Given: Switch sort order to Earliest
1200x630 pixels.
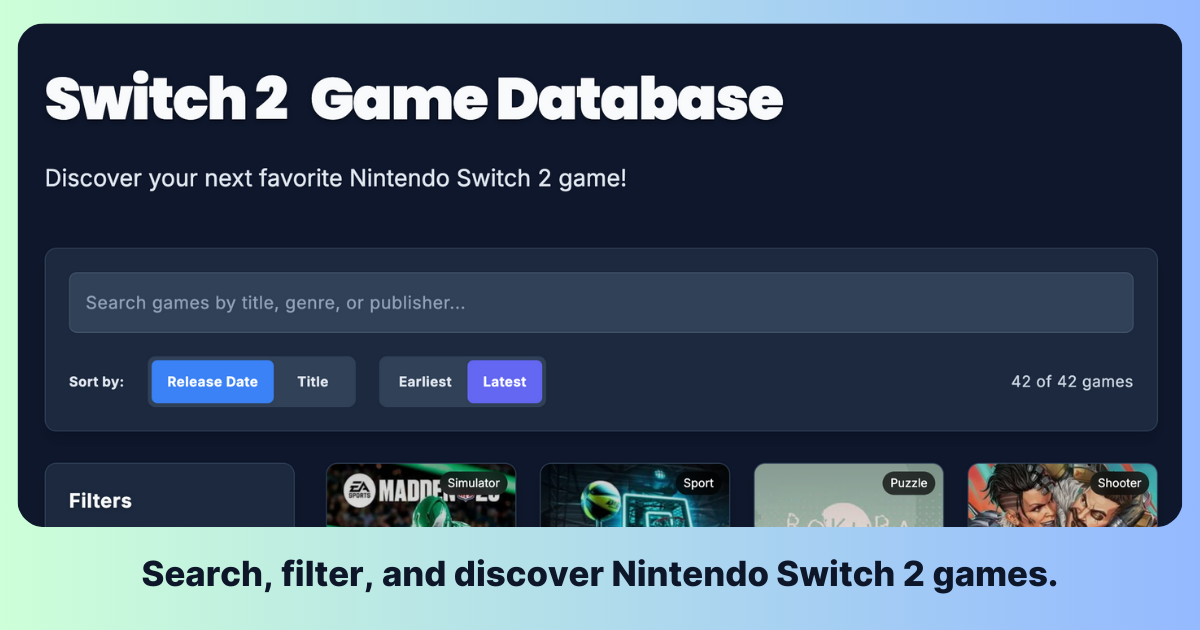Looking at the screenshot, I should click(424, 382).
